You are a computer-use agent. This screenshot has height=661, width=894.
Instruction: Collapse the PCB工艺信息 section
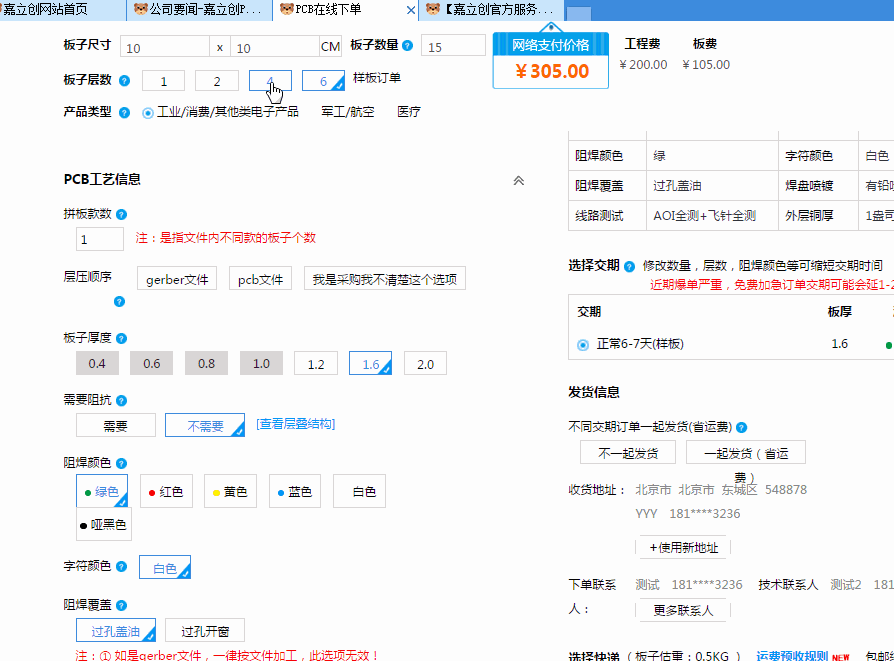pos(518,180)
